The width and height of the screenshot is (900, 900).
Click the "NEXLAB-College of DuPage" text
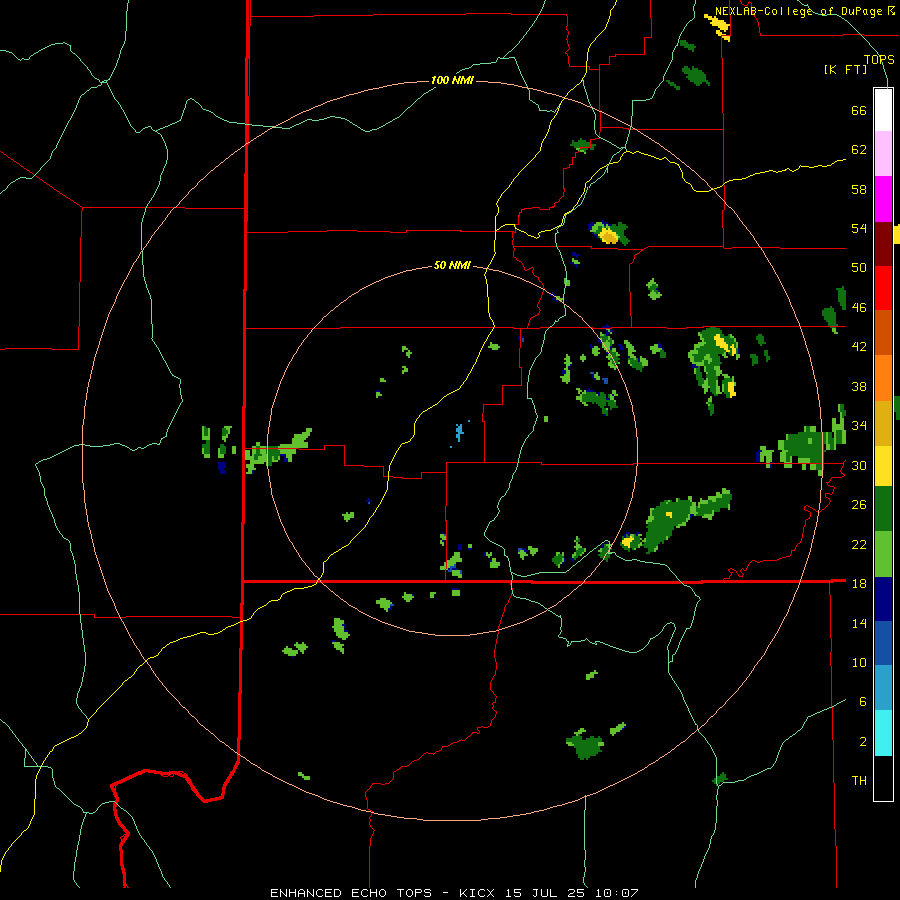coord(798,11)
